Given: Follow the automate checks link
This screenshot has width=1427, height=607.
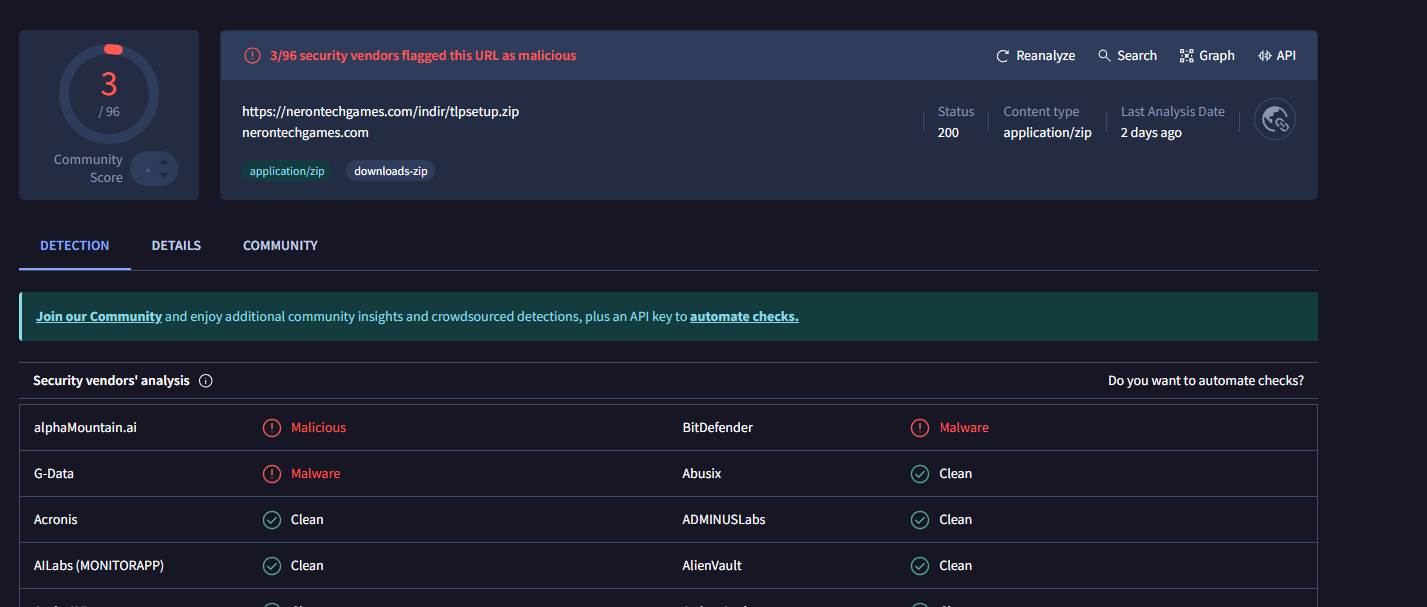Looking at the screenshot, I should [x=744, y=317].
